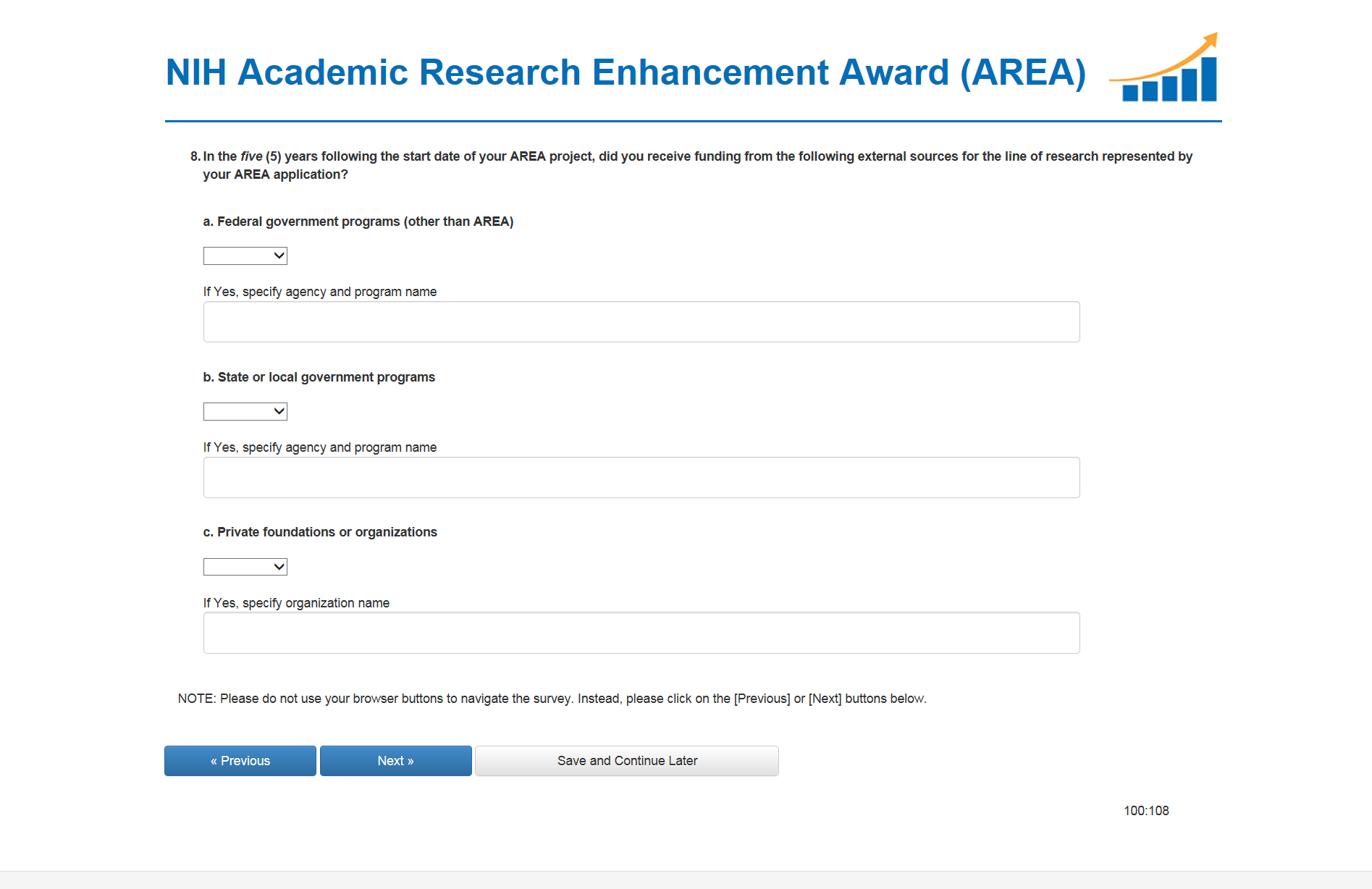Click the NOTE about browser buttons
This screenshot has height=889, width=1372.
point(552,699)
